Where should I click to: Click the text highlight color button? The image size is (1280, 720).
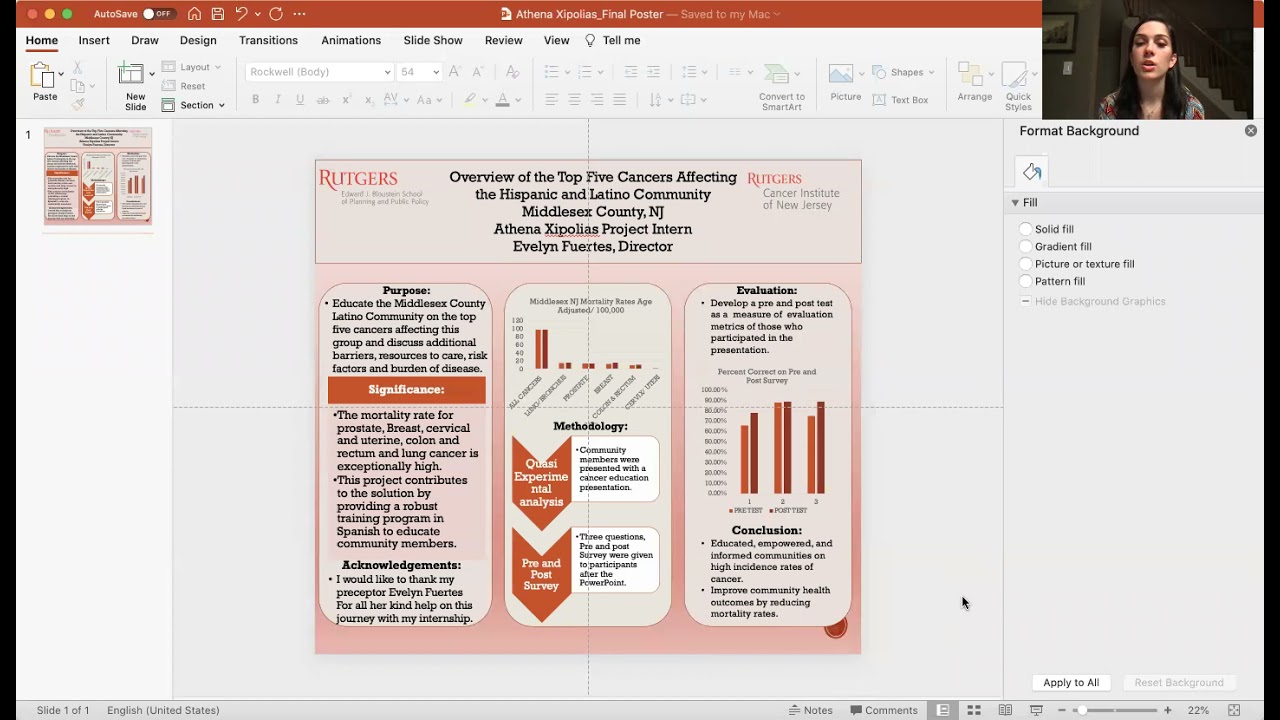click(x=469, y=100)
